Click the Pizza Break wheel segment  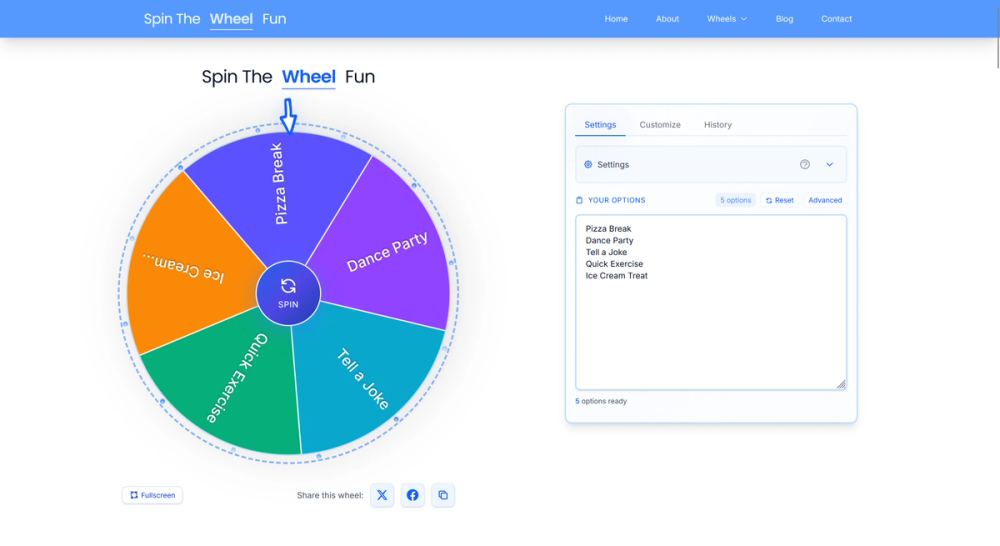point(281,191)
